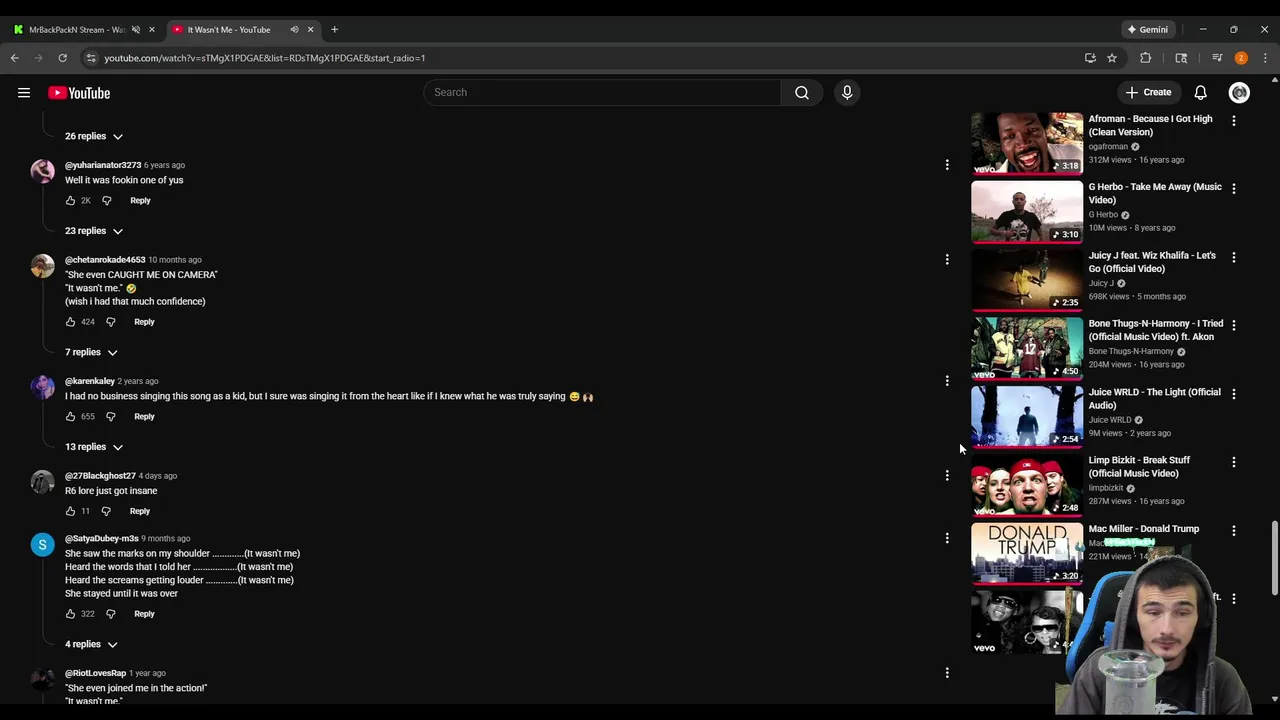Go to YouTube home via logo

point(79,93)
